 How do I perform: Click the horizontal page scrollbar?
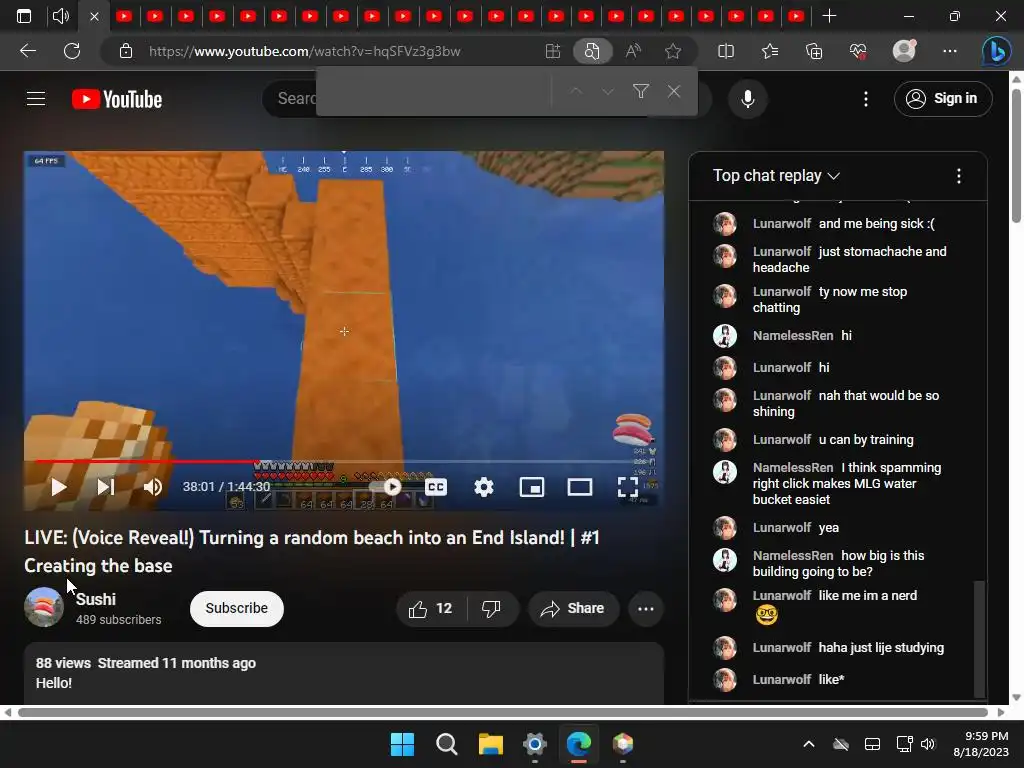click(x=503, y=712)
